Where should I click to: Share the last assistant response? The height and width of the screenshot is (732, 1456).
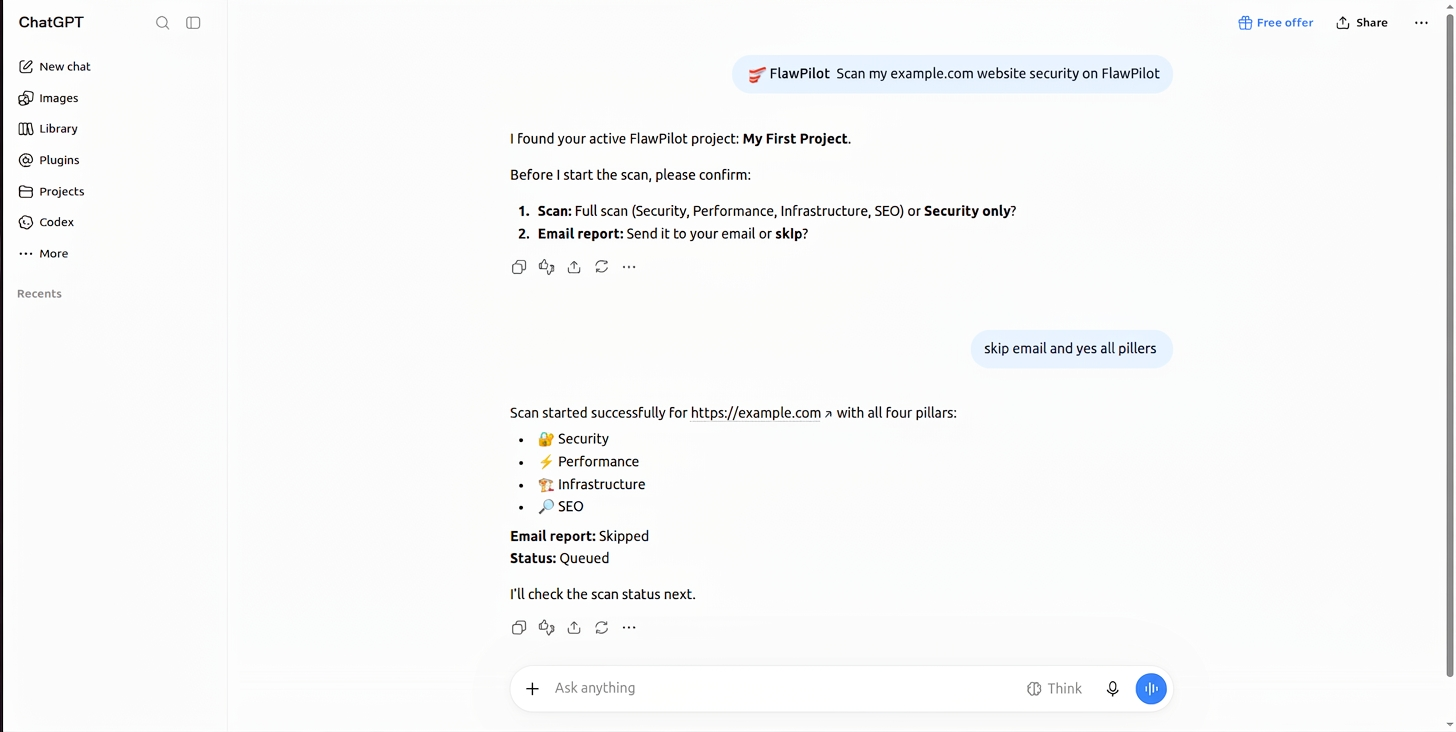click(574, 628)
